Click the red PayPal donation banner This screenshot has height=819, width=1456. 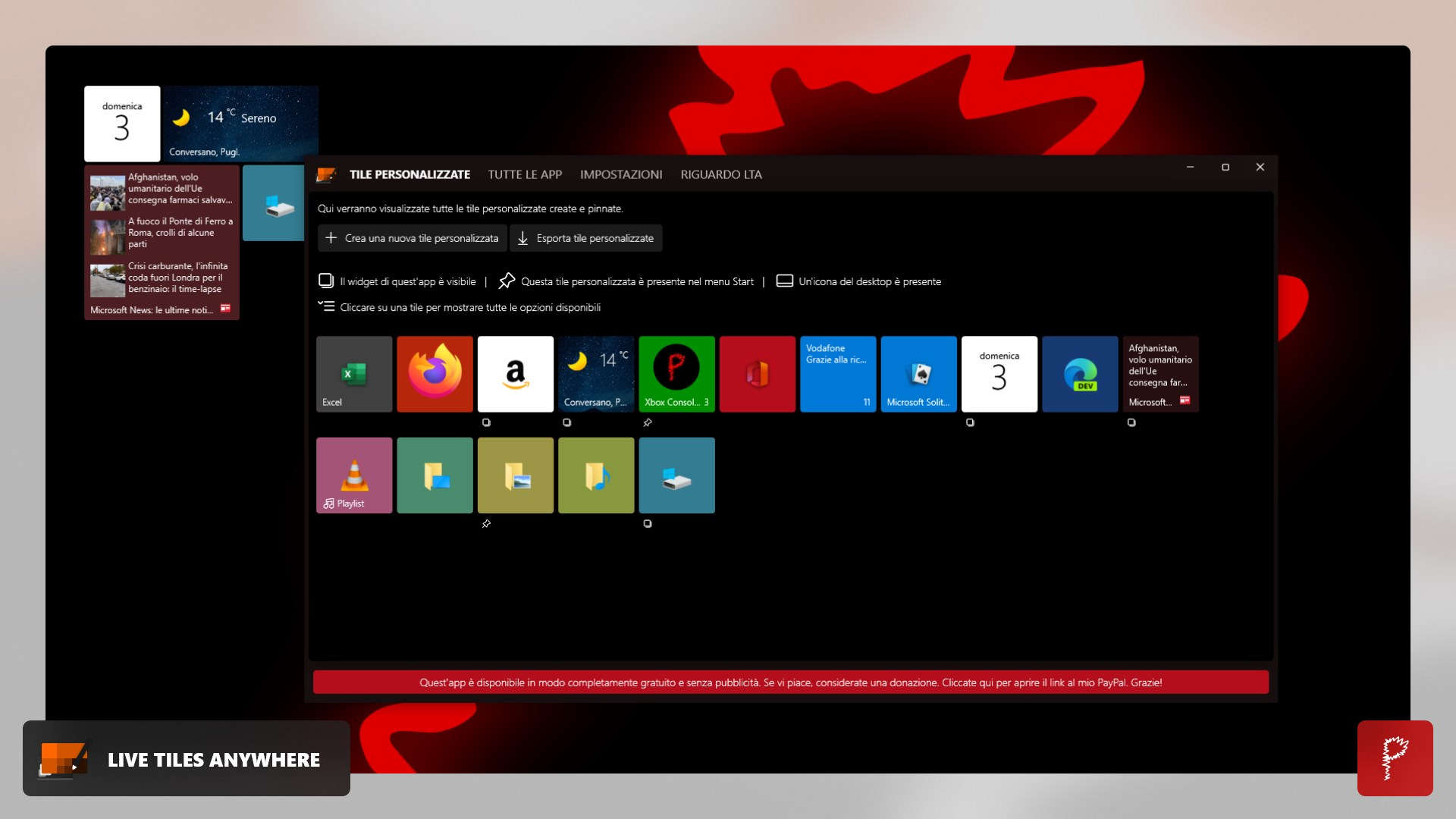click(x=790, y=682)
